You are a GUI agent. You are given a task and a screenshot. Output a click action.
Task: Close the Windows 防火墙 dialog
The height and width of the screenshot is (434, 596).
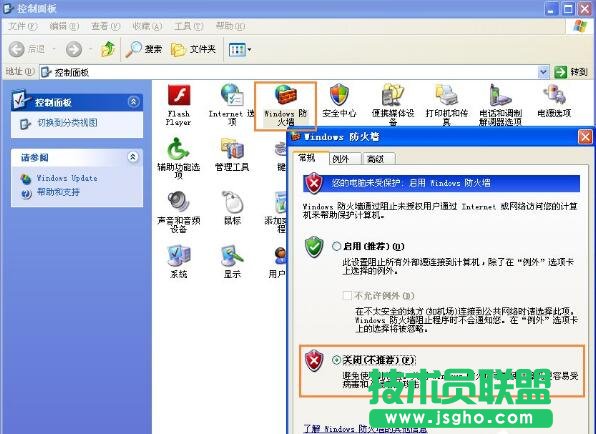[585, 137]
